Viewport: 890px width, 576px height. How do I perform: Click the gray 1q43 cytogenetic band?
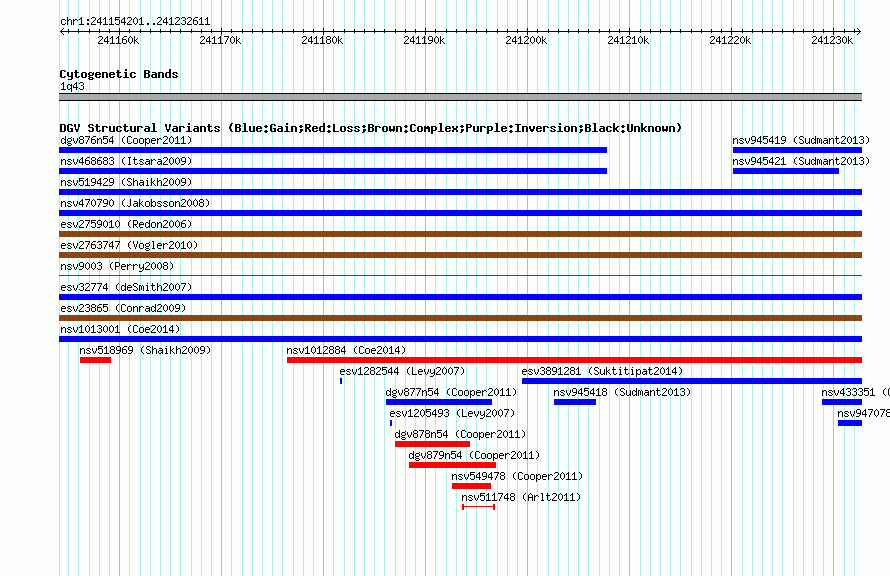[460, 98]
